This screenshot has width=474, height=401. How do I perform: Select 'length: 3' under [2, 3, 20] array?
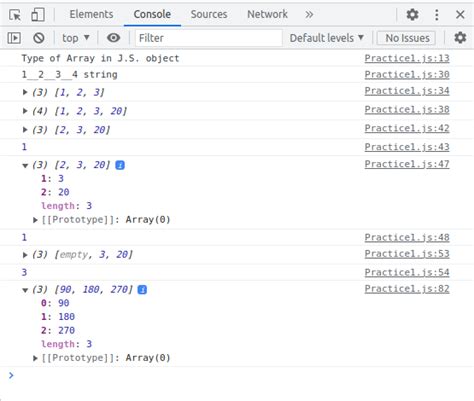pos(66,206)
